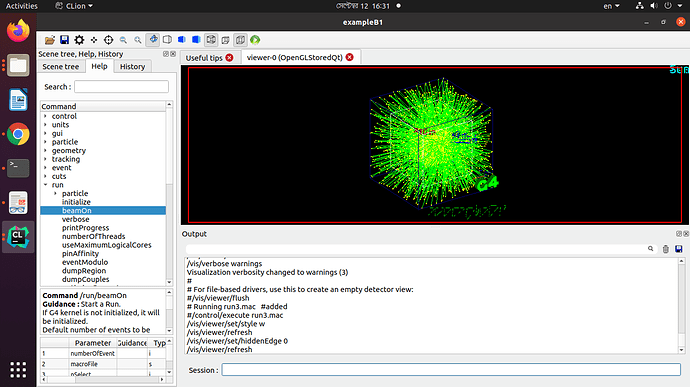Open the CLion app menu
The image size is (690, 387).
74,6
